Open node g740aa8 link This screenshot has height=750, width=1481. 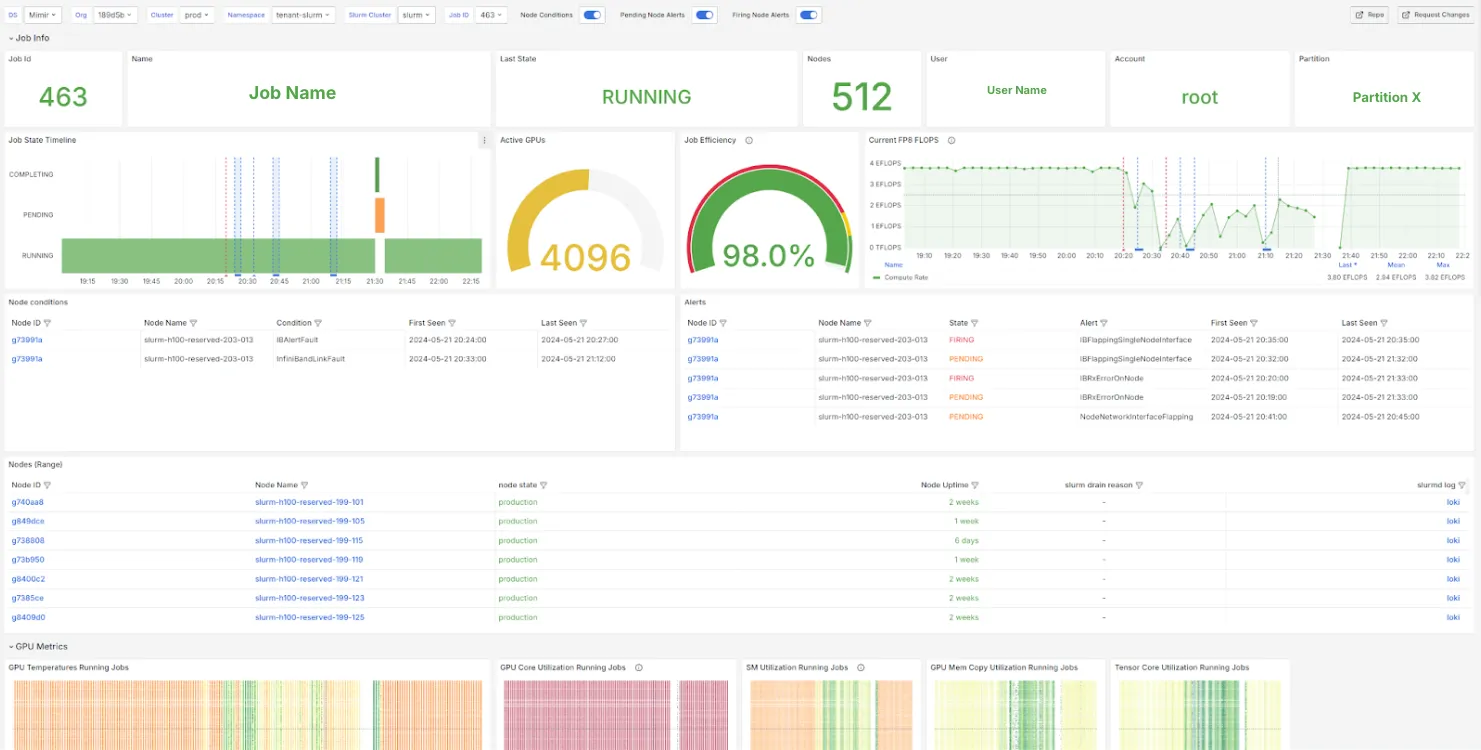pos(27,502)
